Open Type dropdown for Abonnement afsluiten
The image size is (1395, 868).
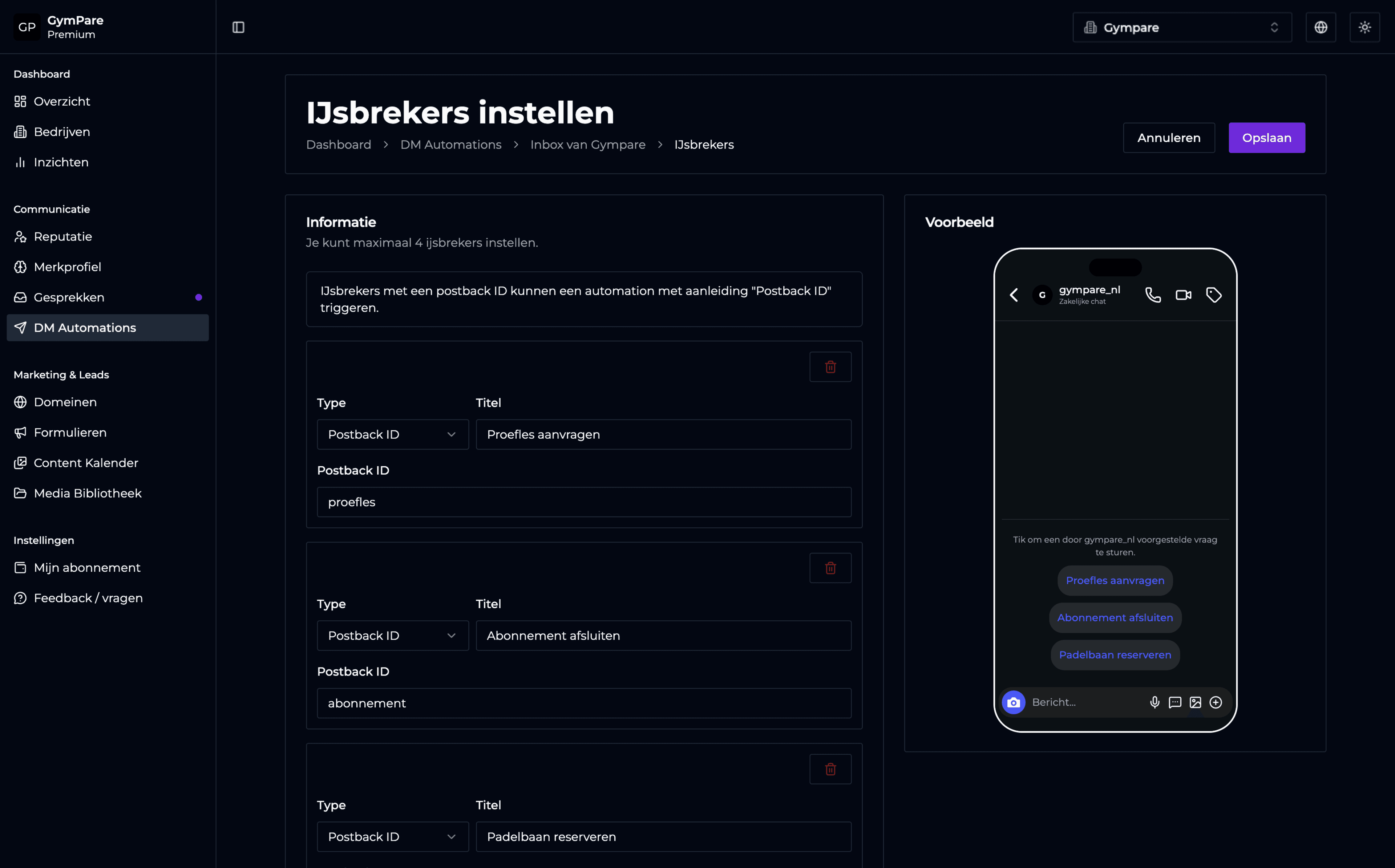tap(393, 636)
